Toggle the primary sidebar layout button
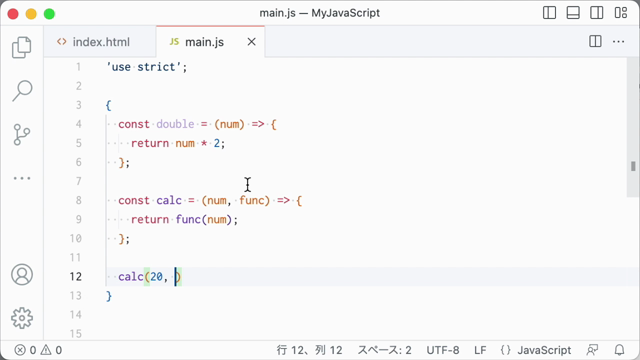This screenshot has height=360, width=640. [x=549, y=13]
